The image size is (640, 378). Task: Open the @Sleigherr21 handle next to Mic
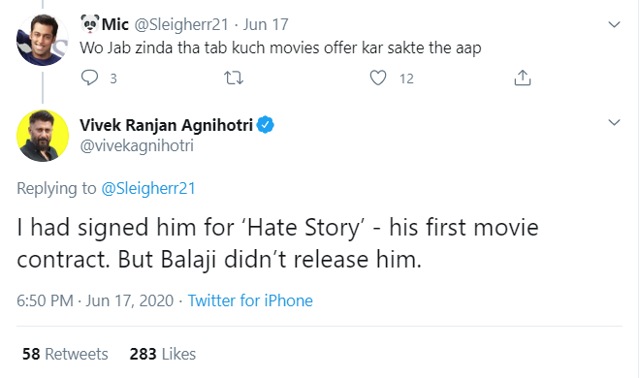(181, 24)
